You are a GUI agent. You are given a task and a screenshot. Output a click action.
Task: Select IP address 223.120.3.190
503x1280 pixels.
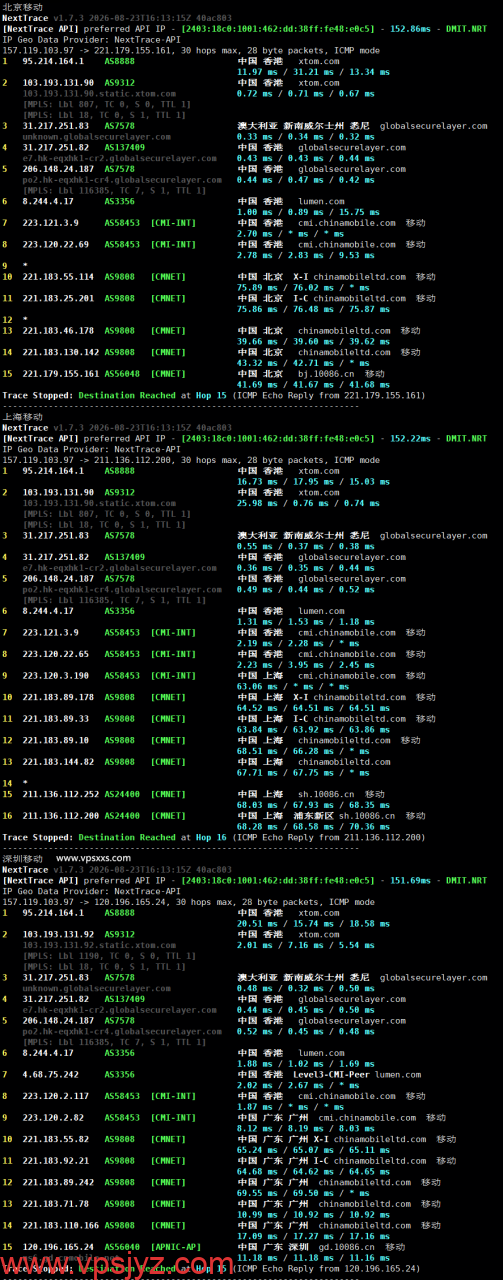click(56, 676)
